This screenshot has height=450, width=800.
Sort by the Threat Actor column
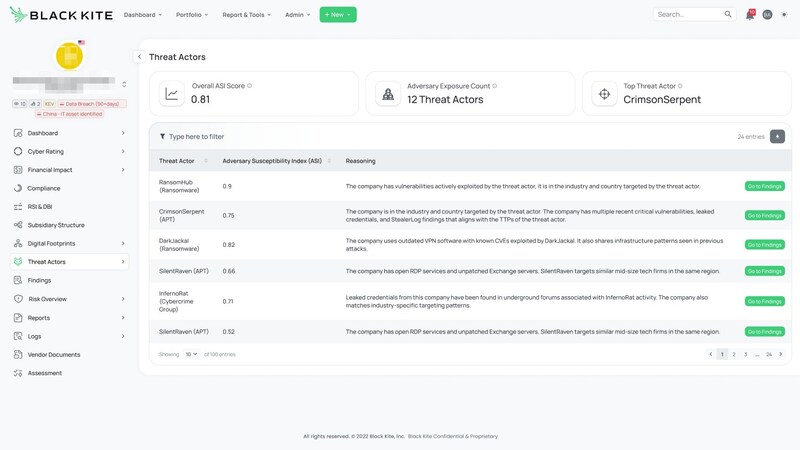pyautogui.click(x=206, y=161)
